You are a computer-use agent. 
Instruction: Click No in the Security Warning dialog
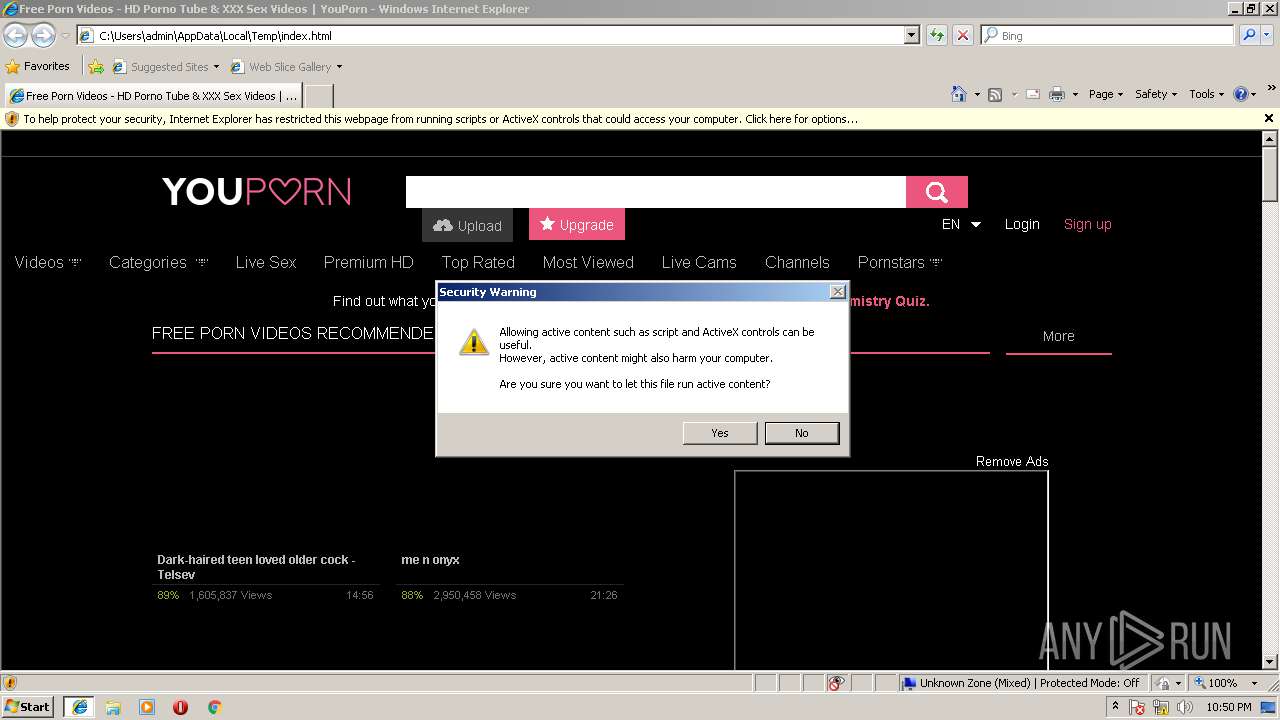point(802,433)
